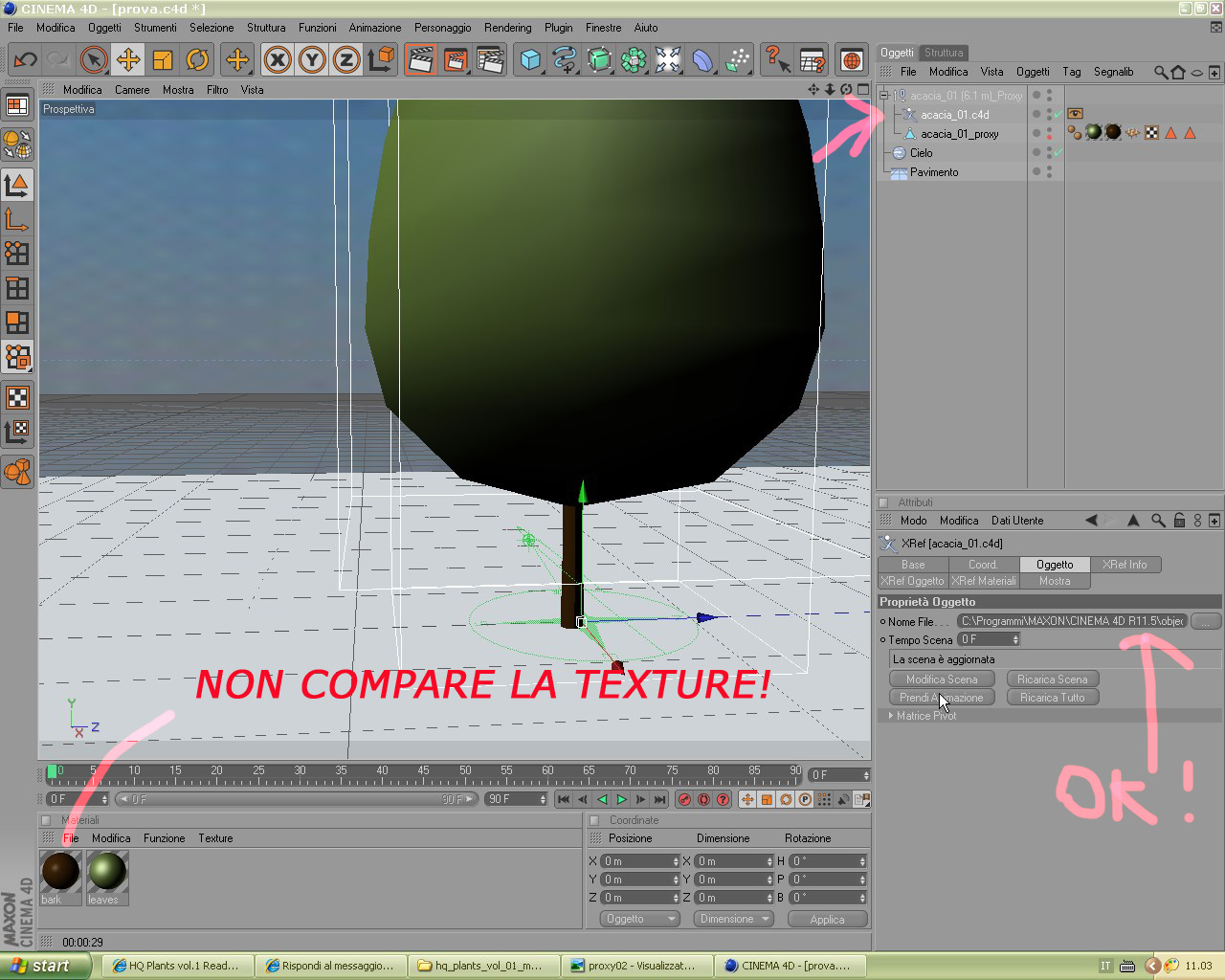Click the Tempo Scena stepper arrows
The image size is (1225, 980).
pyautogui.click(x=1015, y=639)
